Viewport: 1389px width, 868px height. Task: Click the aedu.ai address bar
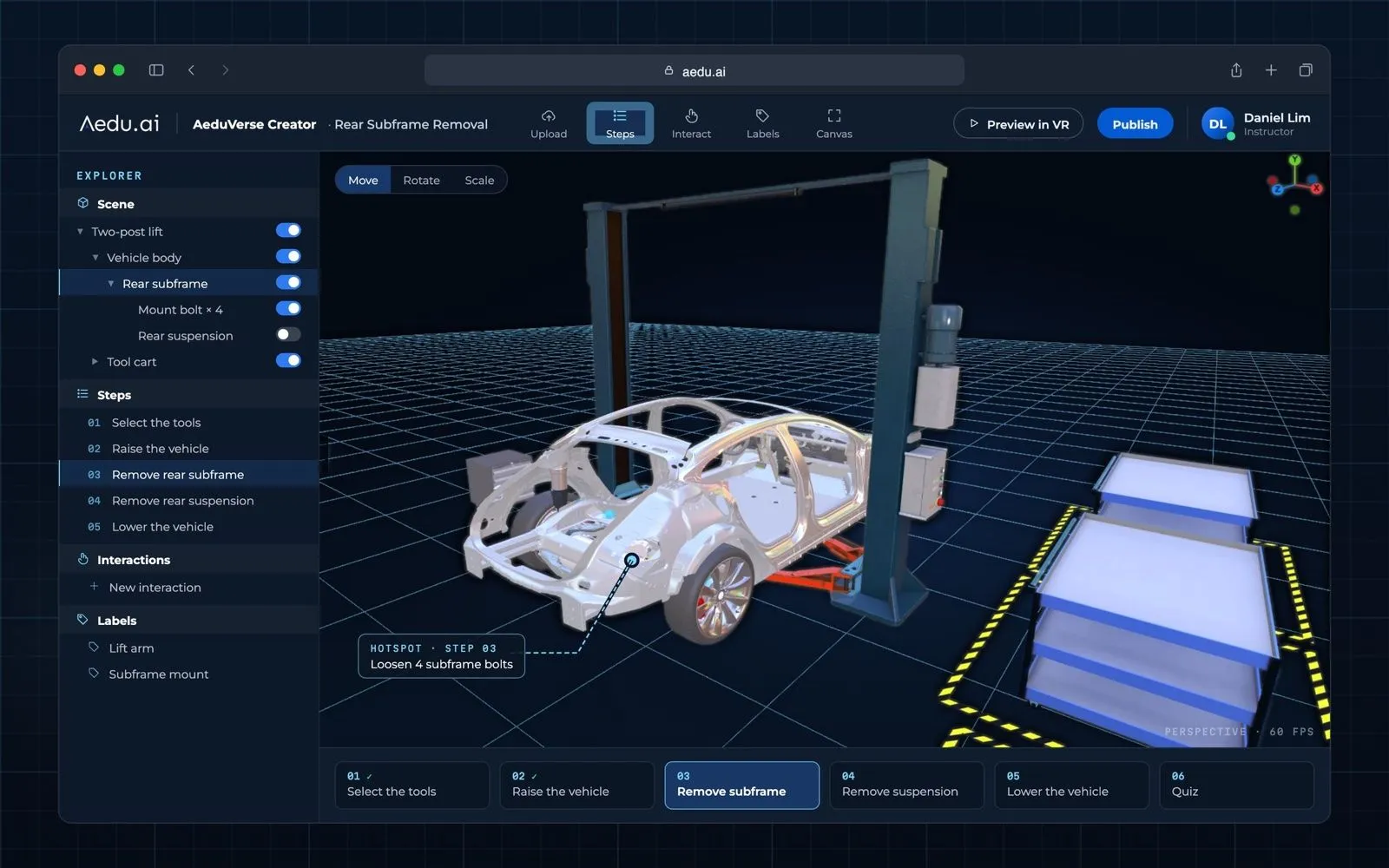pyautogui.click(x=694, y=70)
